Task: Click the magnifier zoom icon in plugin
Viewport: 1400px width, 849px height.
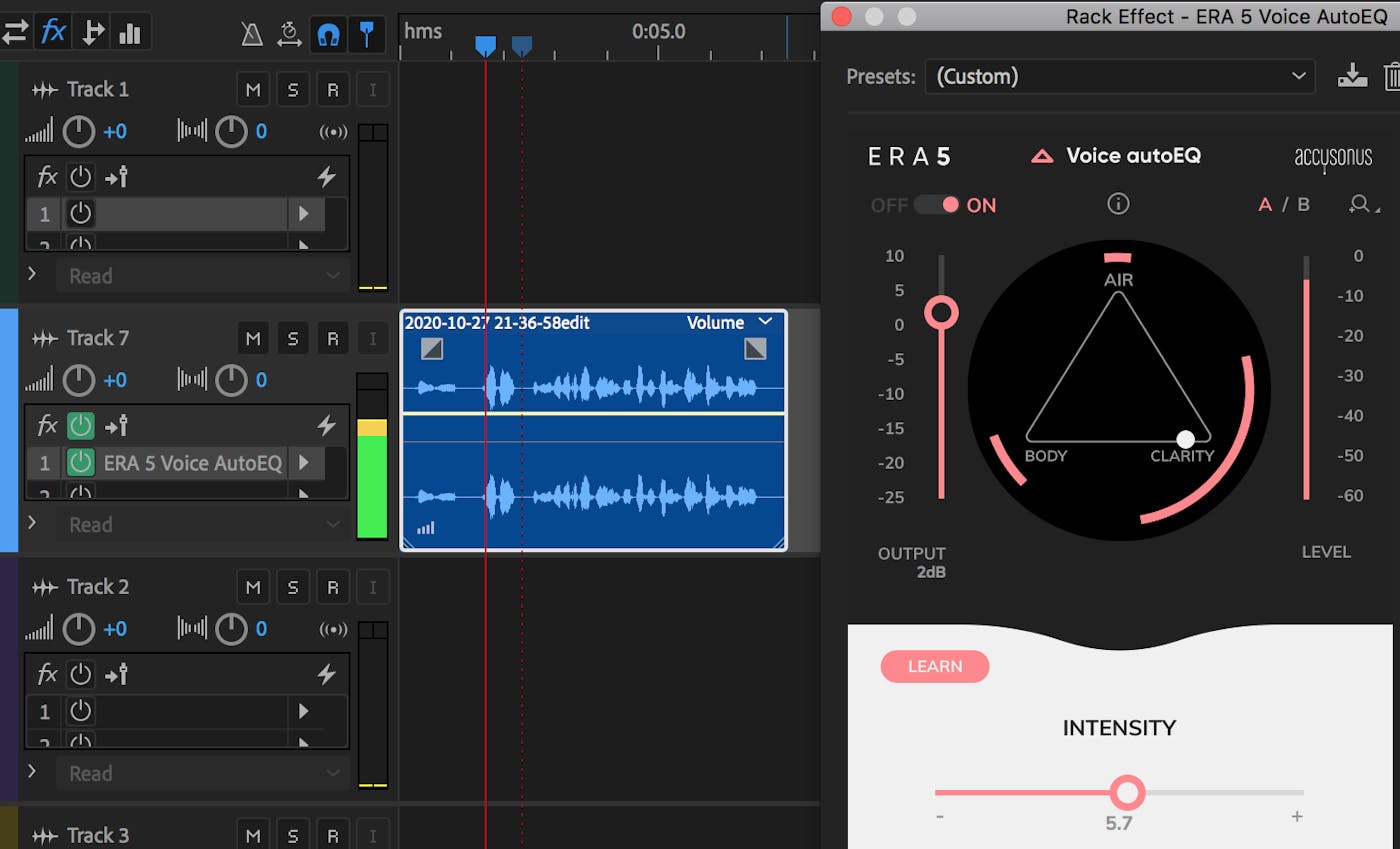Action: click(x=1360, y=205)
